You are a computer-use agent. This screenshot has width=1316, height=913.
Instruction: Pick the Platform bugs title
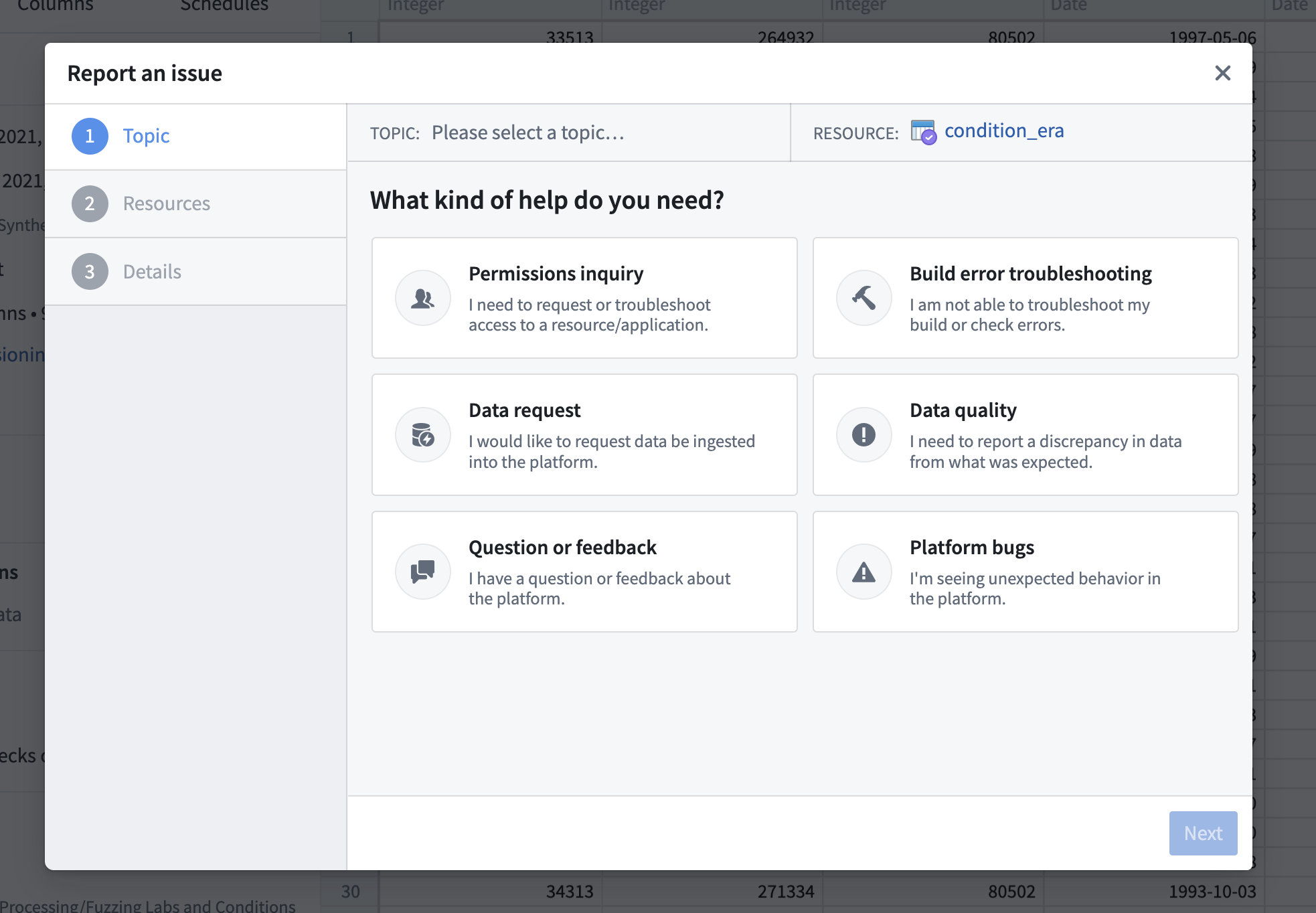coord(971,548)
